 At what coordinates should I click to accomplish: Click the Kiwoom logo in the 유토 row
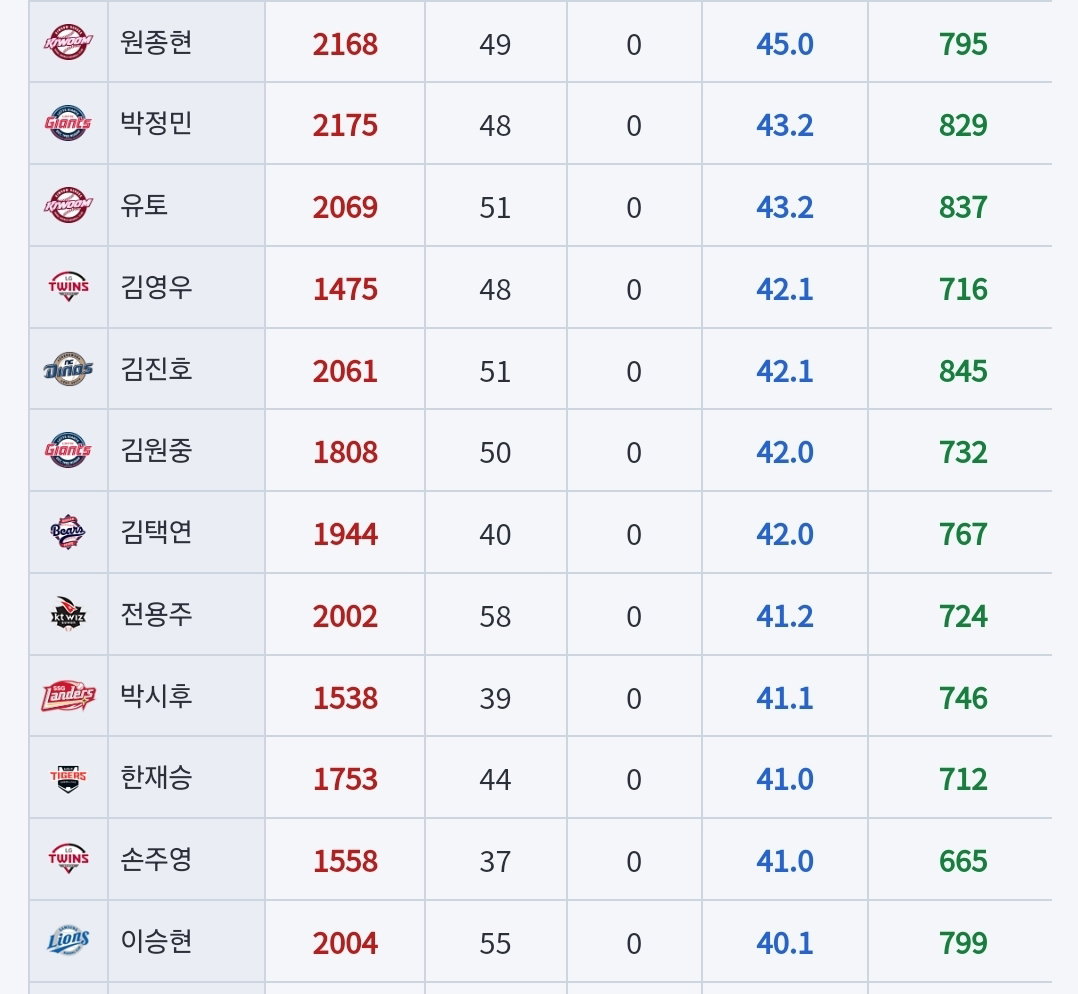click(x=68, y=205)
